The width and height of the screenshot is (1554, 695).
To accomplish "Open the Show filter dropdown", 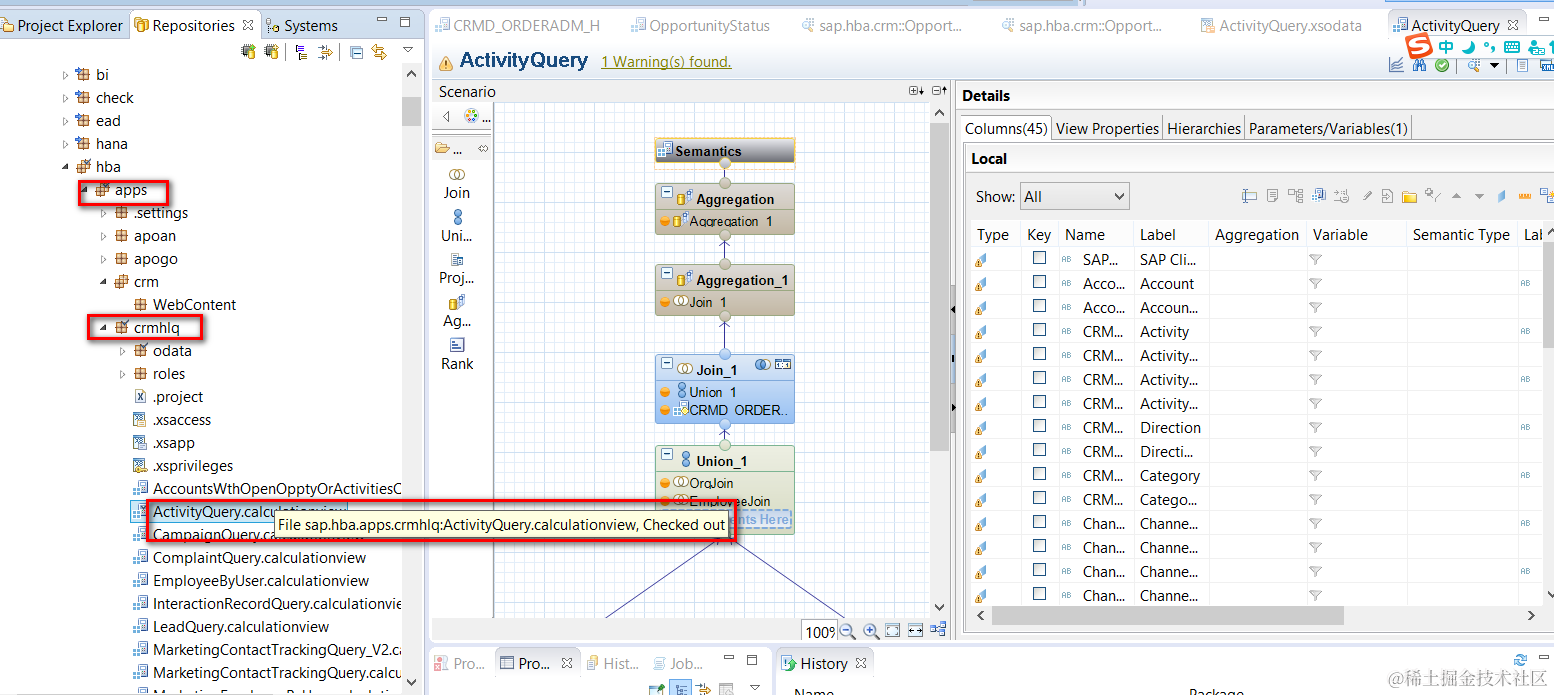I will pos(1074,197).
